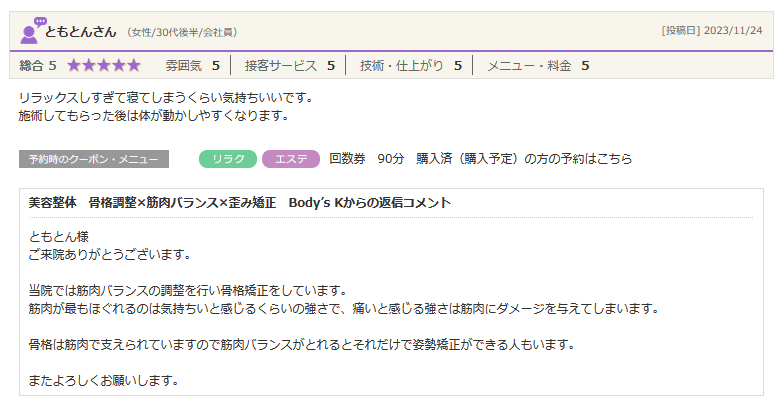This screenshot has width=781, height=411.
Task: Click the review line starting リラックスしすぎて
Action: [166, 98]
